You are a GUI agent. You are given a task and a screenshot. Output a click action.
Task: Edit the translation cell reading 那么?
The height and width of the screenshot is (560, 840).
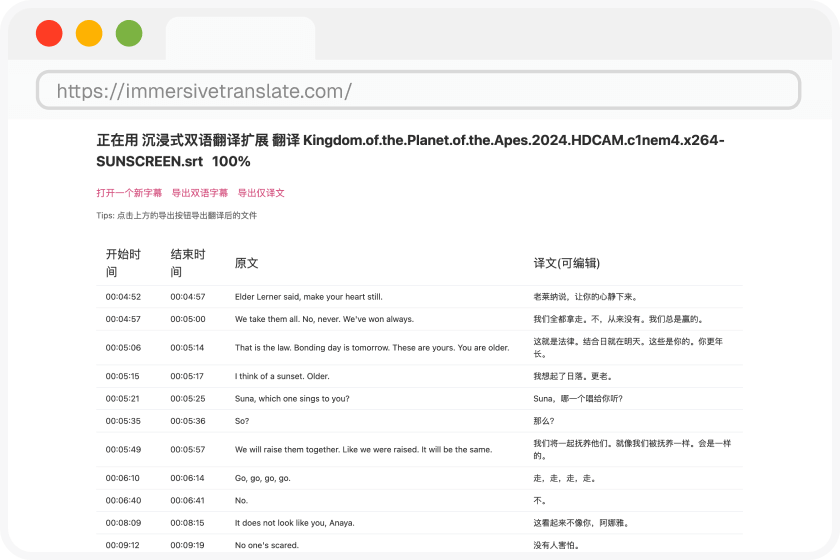pos(546,421)
